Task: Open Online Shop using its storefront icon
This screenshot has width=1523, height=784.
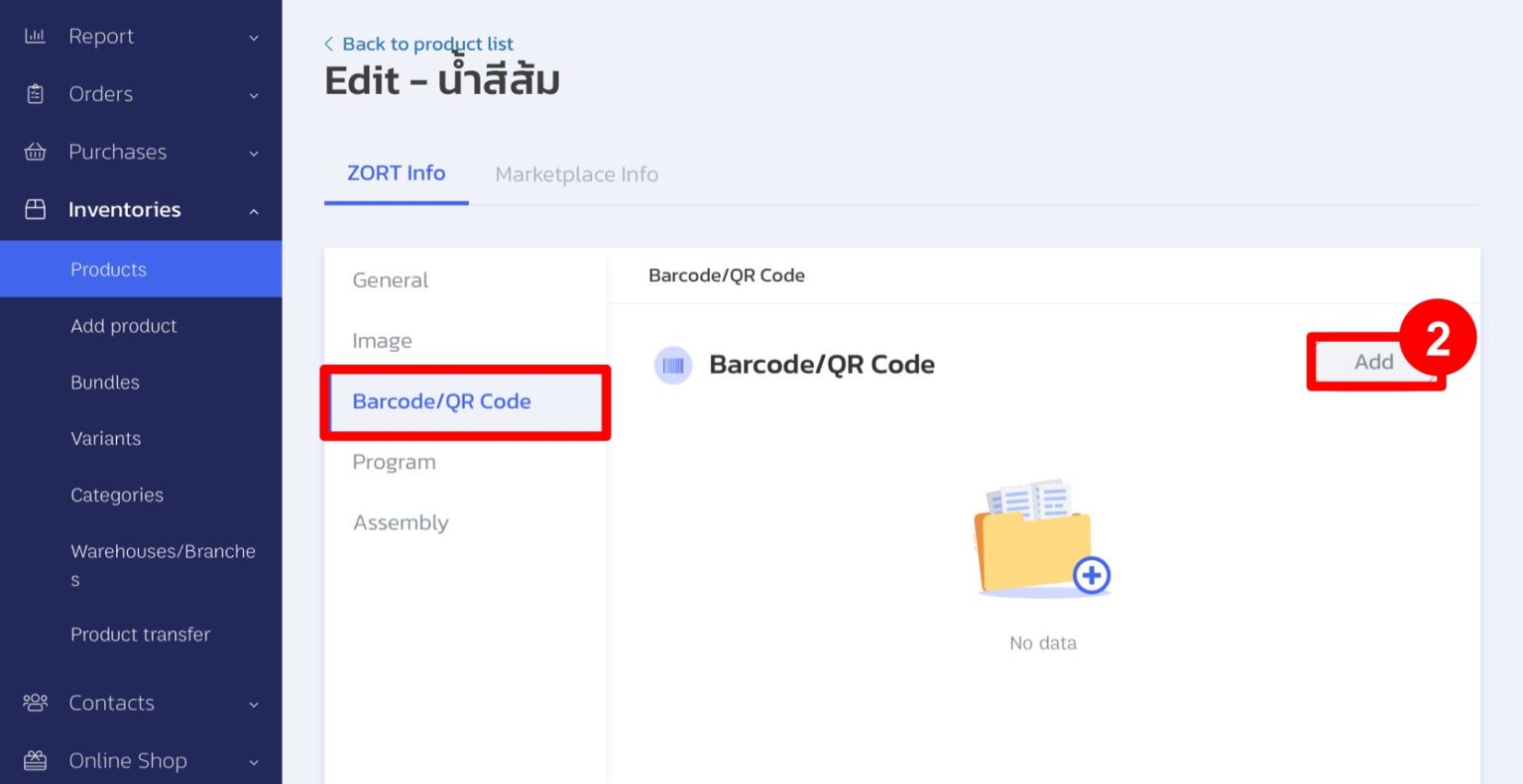Action: pos(35,760)
